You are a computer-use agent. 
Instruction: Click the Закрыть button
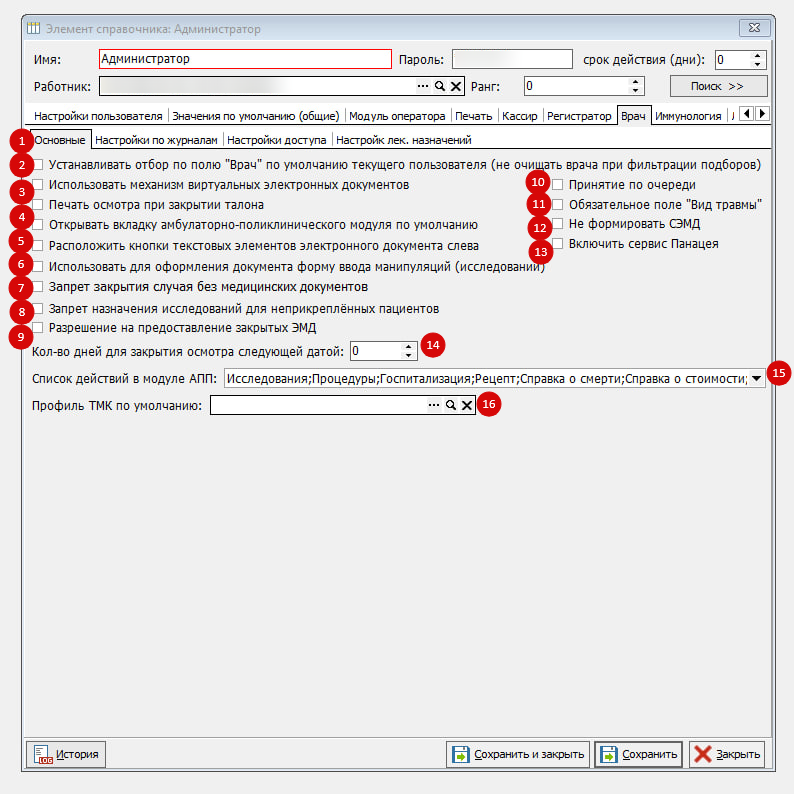point(727,754)
